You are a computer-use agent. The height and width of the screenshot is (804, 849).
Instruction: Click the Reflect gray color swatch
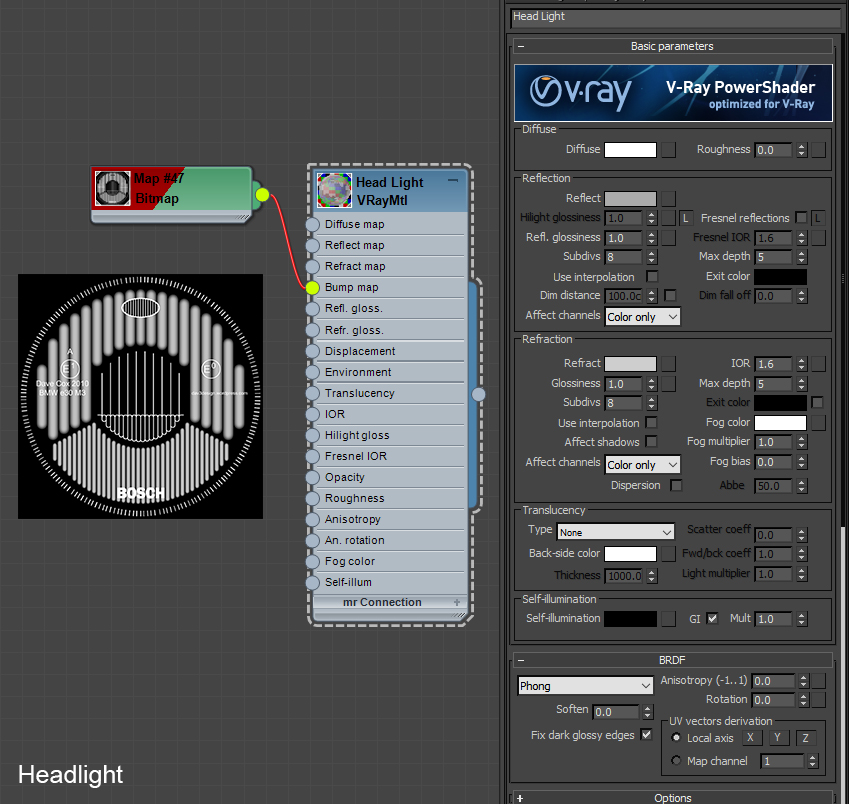[x=630, y=199]
